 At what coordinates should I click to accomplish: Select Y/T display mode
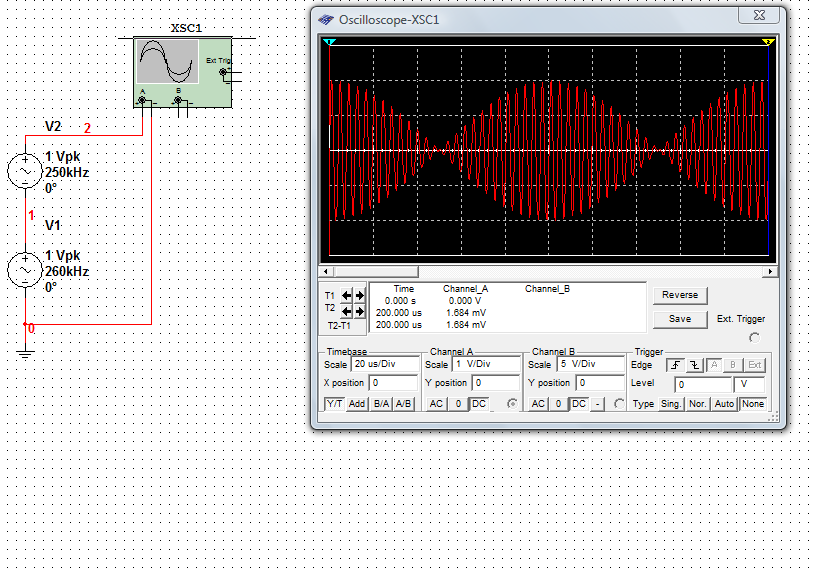click(334, 404)
